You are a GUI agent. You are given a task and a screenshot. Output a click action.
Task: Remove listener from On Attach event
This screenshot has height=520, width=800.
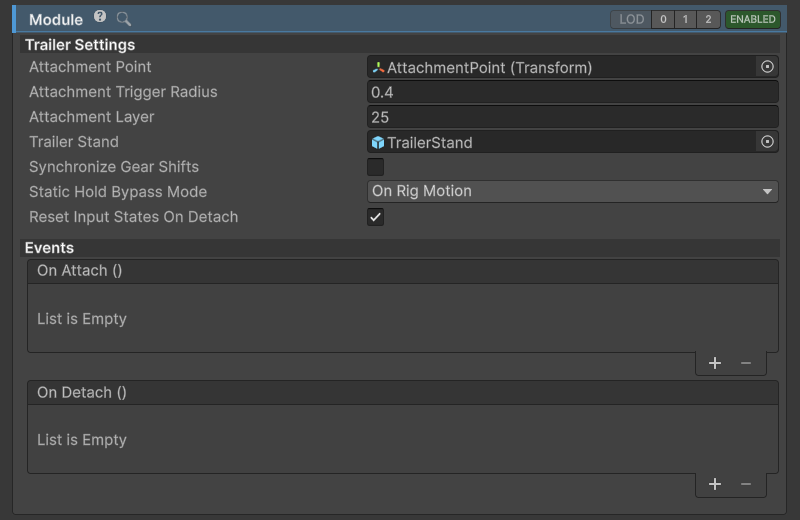(745, 363)
